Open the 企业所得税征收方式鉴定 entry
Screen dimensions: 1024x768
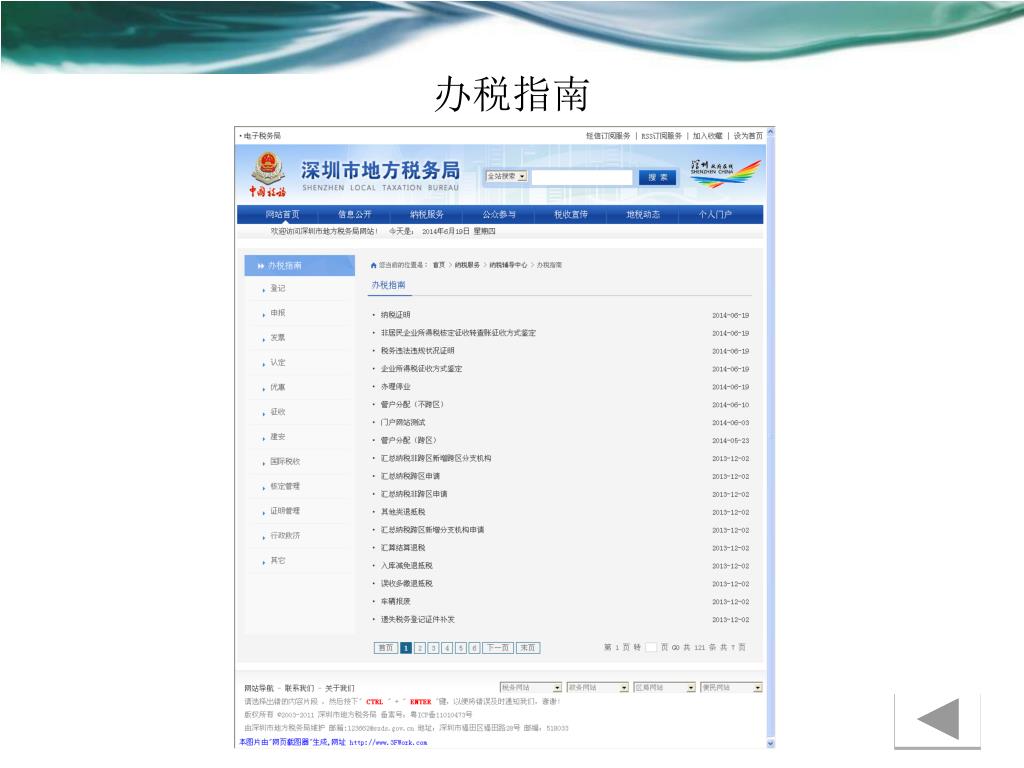[421, 369]
